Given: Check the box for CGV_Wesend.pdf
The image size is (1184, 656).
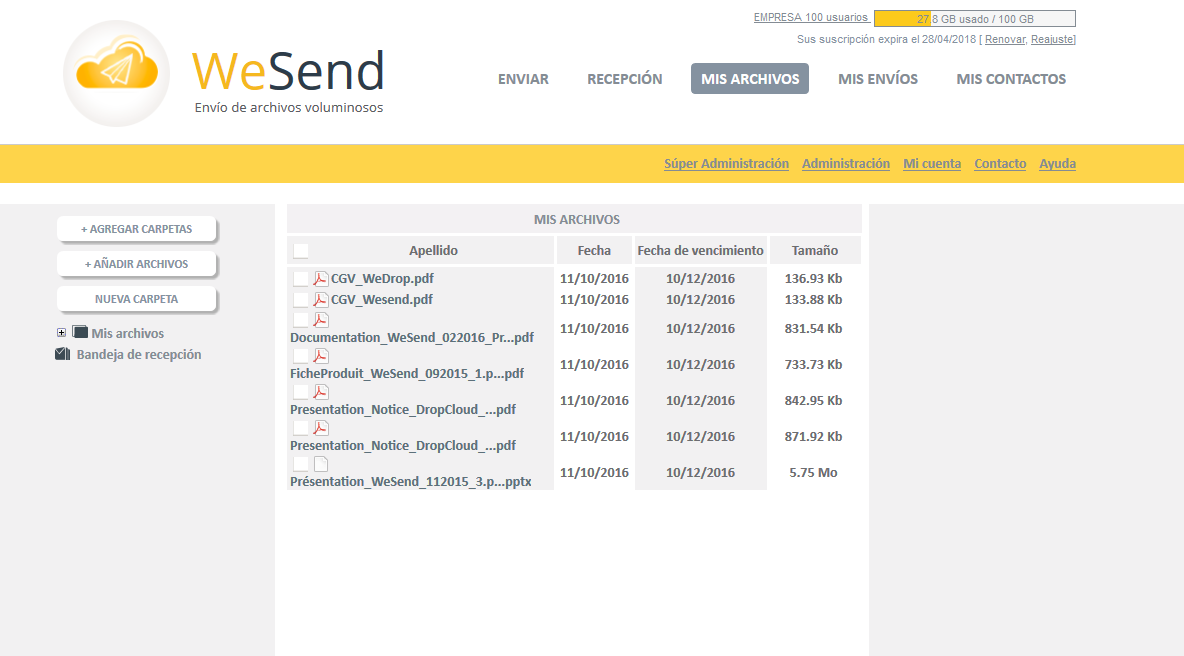Looking at the screenshot, I should tap(301, 300).
